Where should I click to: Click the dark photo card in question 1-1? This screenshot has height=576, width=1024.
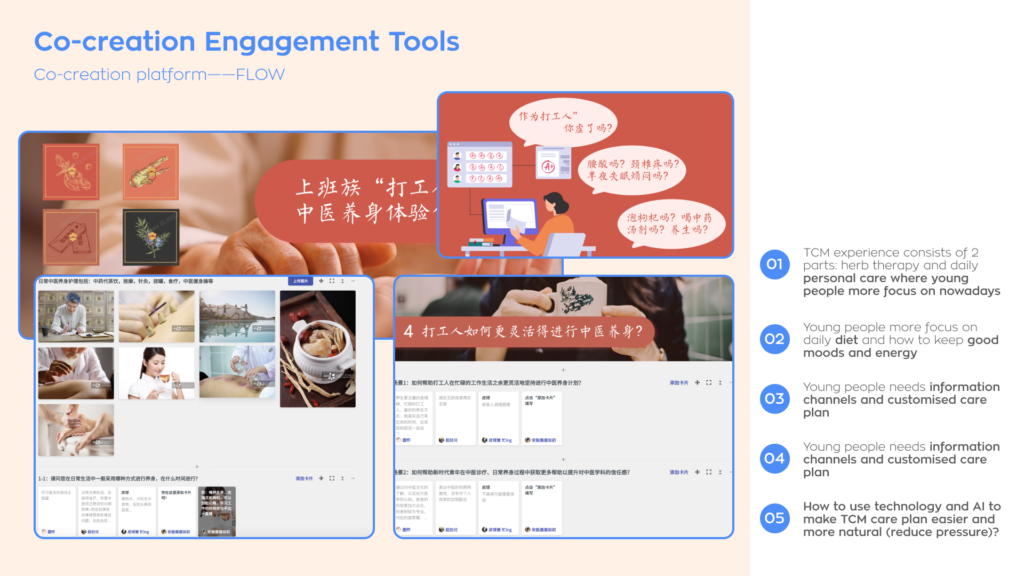click(216, 508)
